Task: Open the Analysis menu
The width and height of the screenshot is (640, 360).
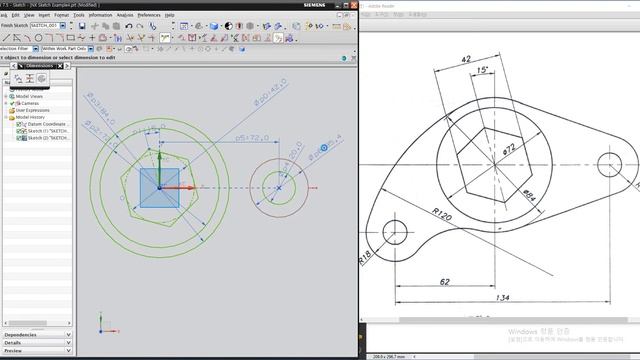Action: 125,15
